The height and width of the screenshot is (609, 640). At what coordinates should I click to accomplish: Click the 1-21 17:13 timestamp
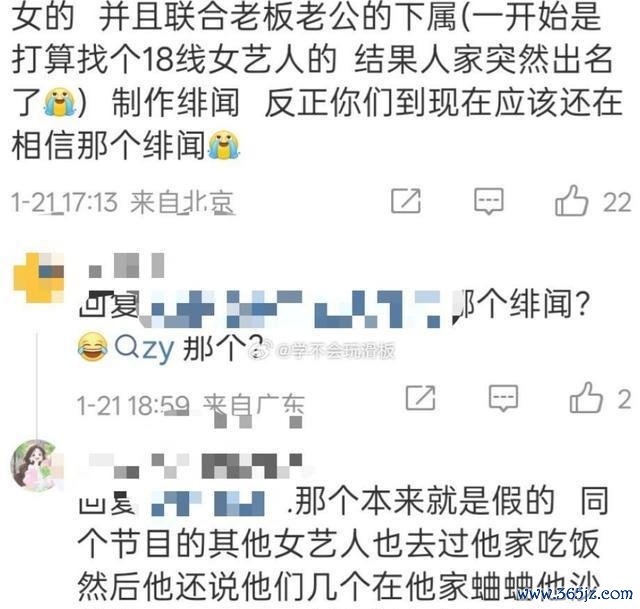click(x=64, y=202)
